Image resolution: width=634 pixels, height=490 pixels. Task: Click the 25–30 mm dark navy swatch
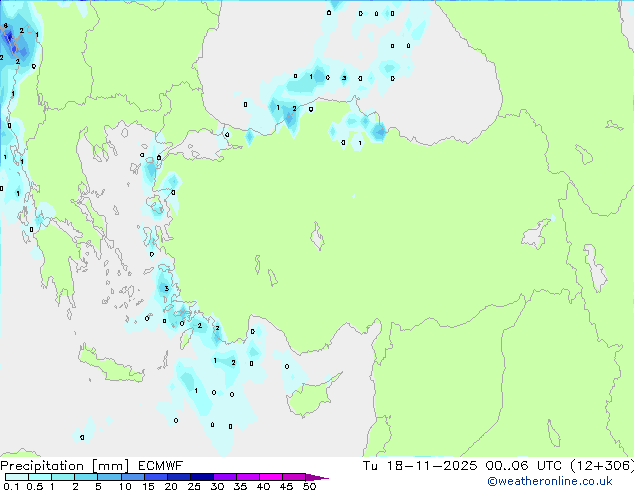201,477
